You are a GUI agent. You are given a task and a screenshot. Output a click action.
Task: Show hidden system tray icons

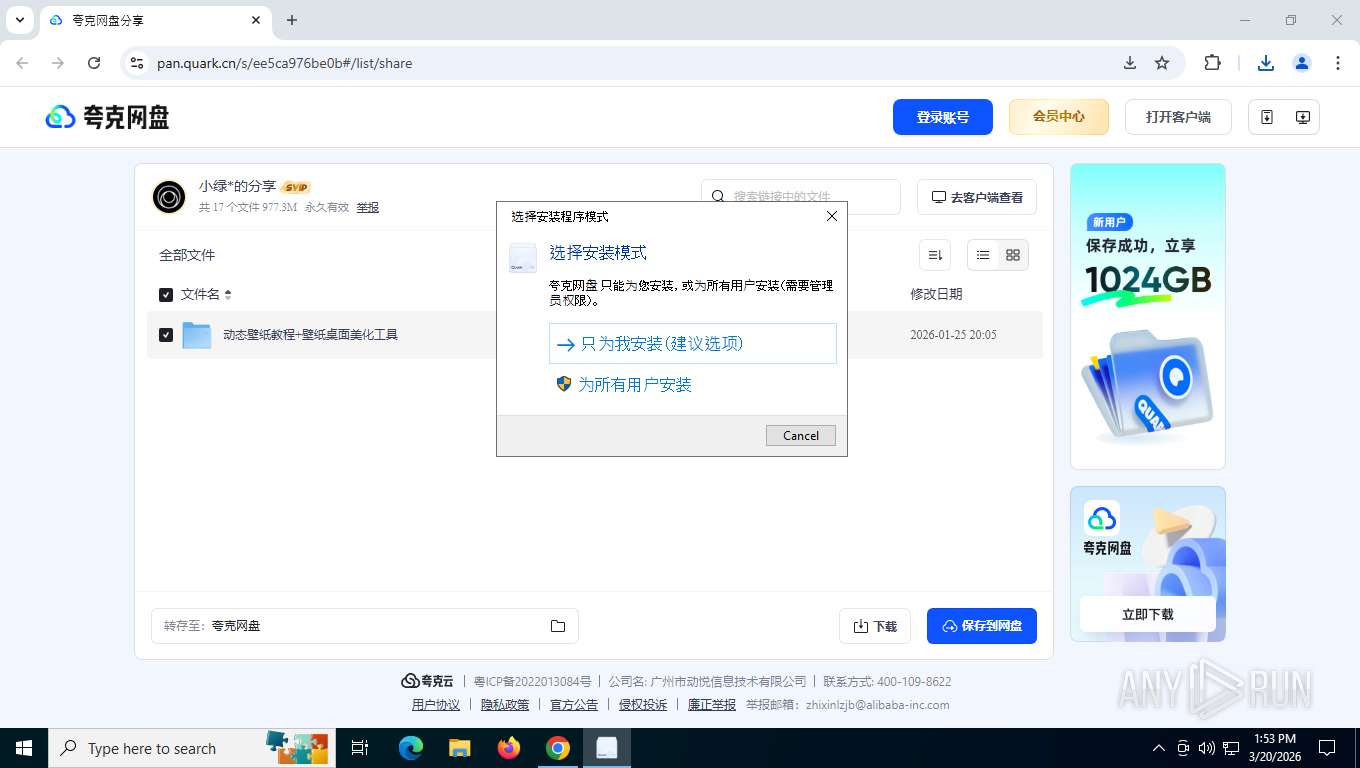click(1159, 748)
